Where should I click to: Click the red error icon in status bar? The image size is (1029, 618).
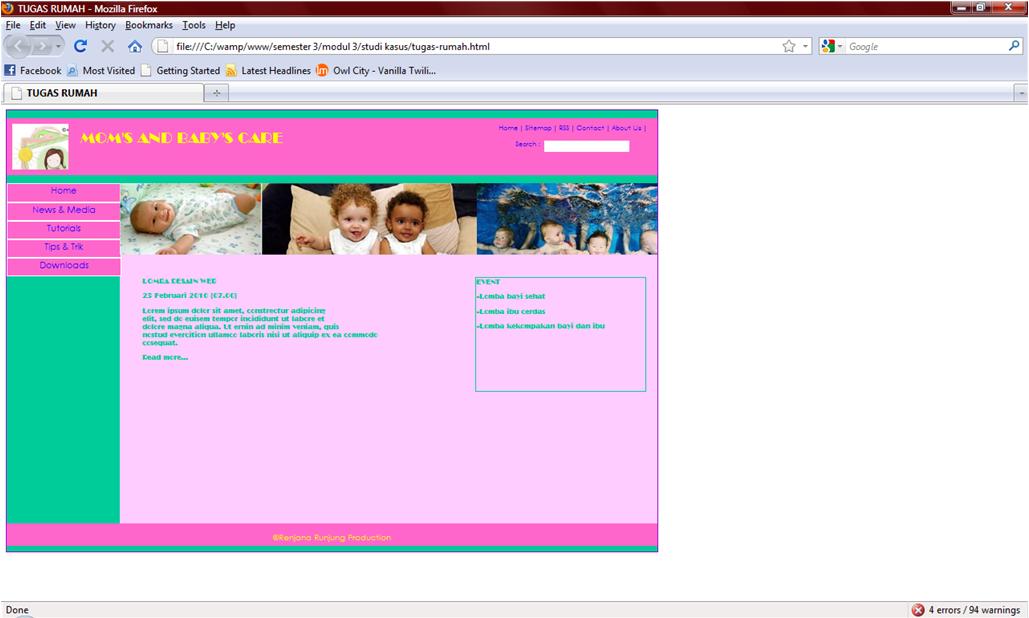pos(917,609)
